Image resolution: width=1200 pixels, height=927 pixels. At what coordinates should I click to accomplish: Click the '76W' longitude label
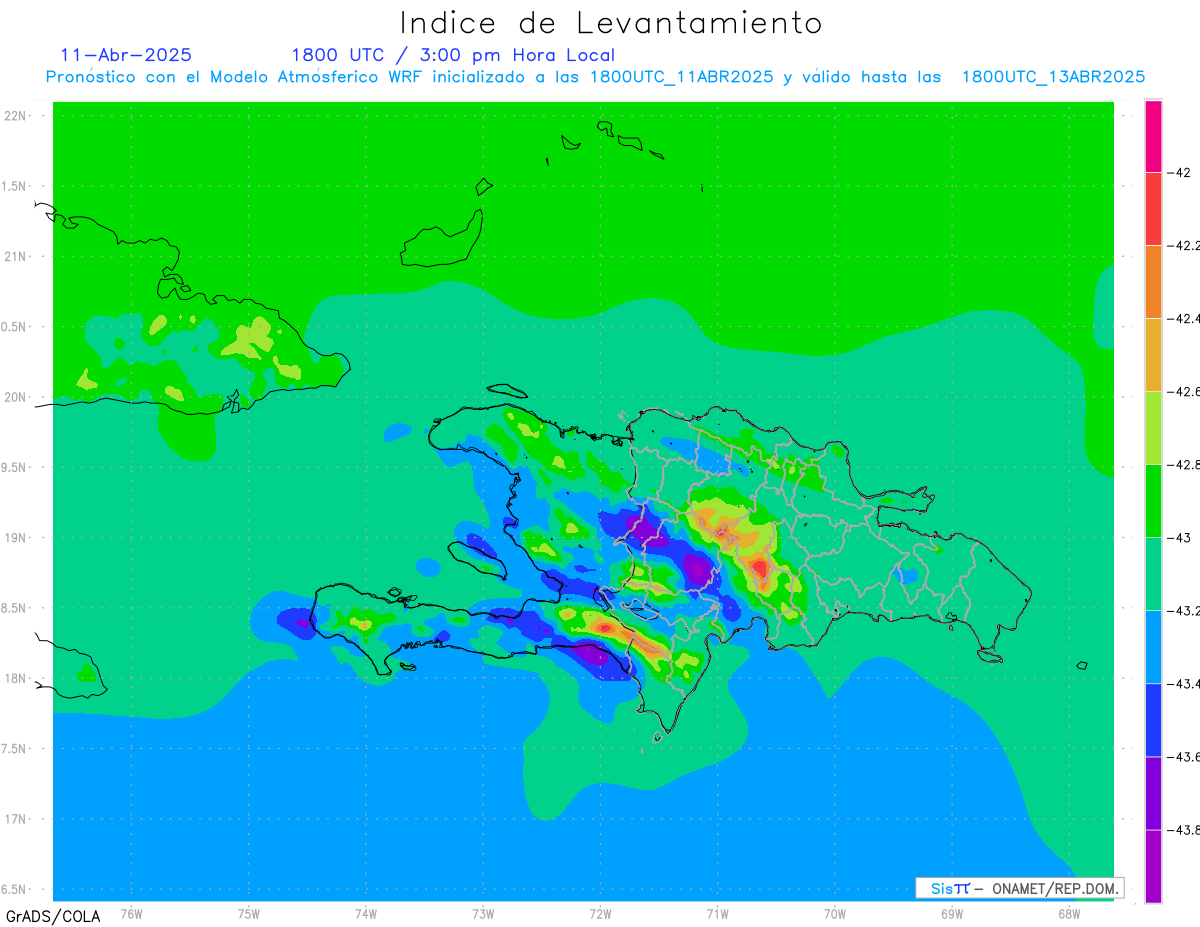[131, 913]
